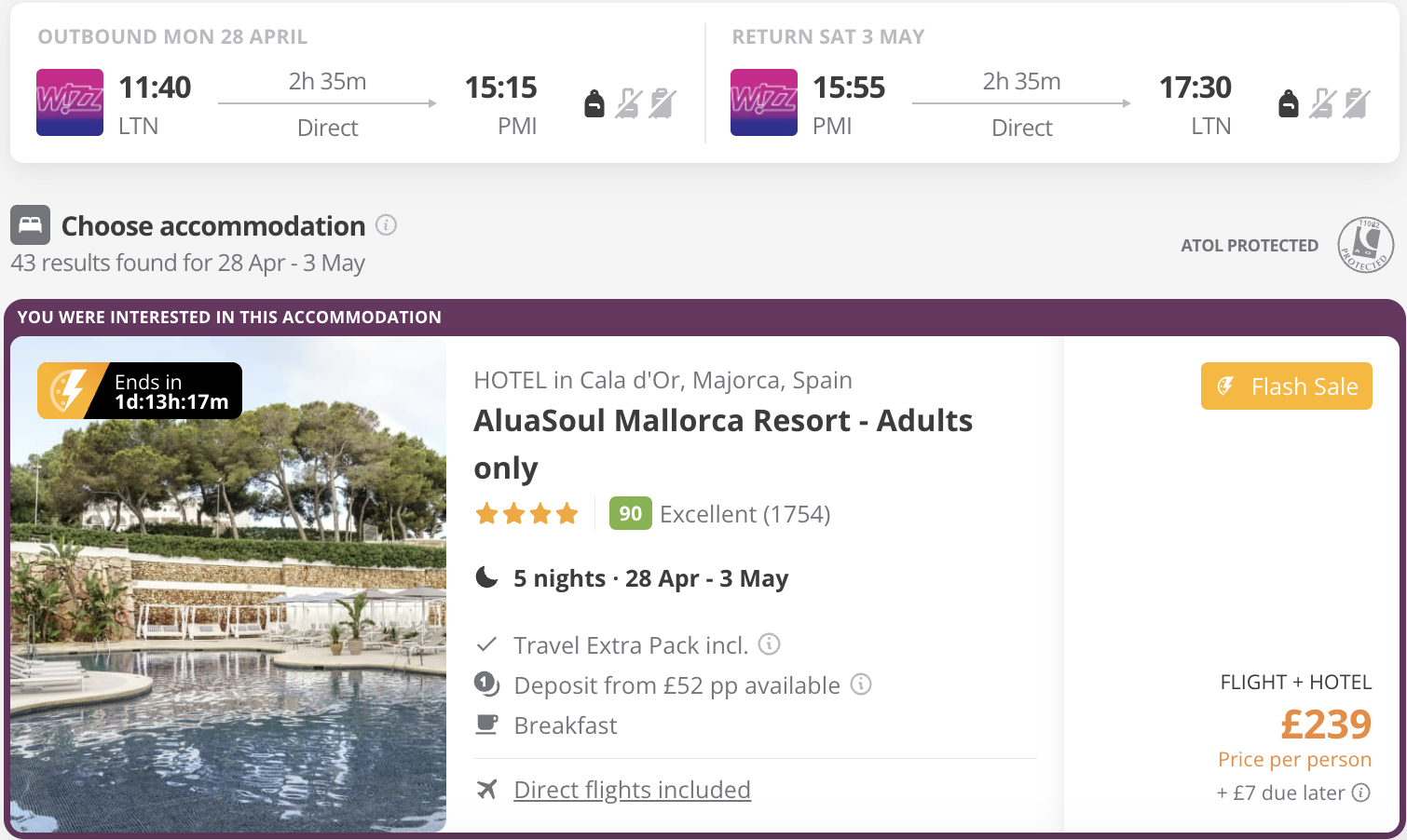Click the Flash Sale badge
The height and width of the screenshot is (840, 1407).
(1286, 386)
